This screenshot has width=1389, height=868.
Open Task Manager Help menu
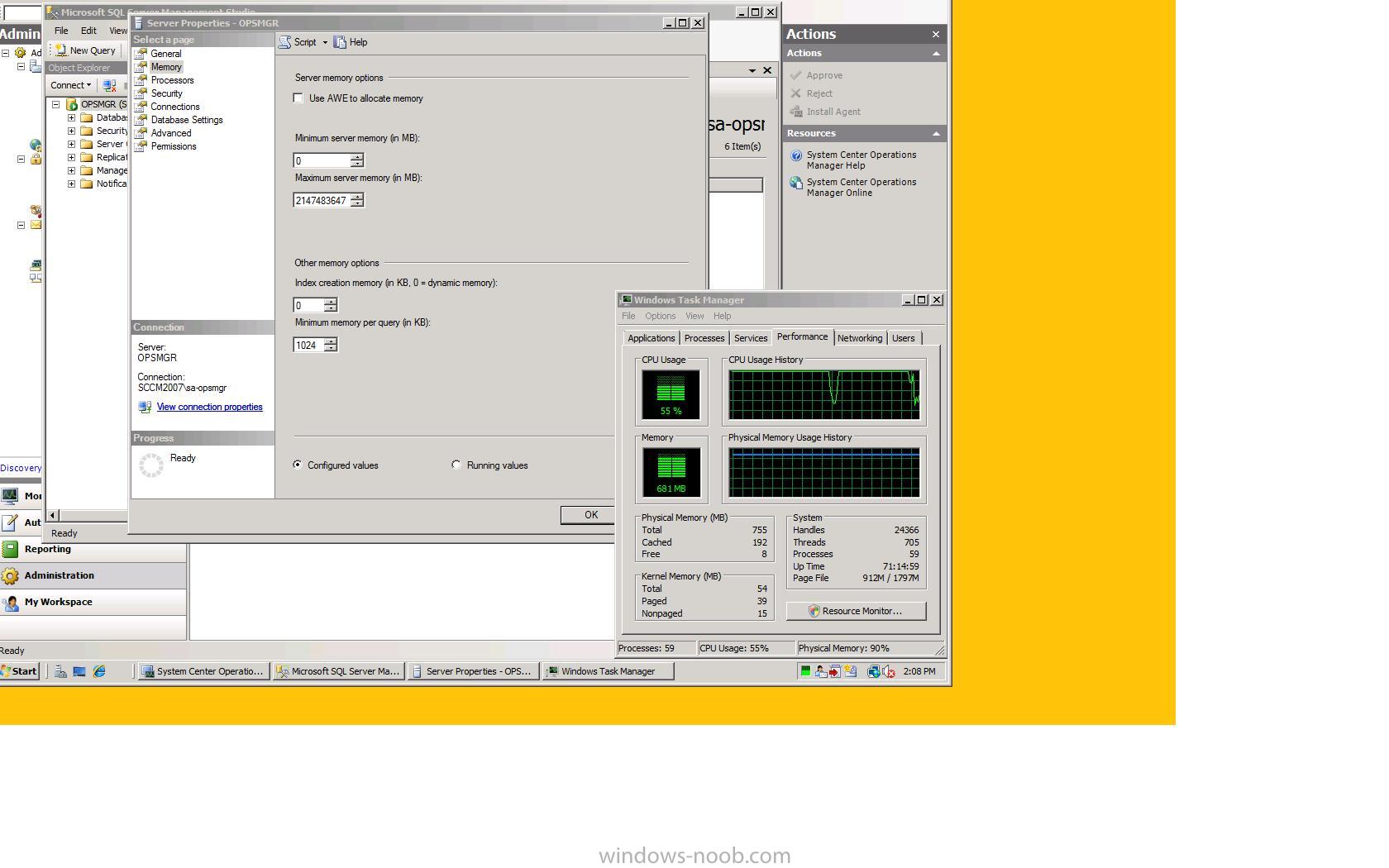[x=722, y=316]
